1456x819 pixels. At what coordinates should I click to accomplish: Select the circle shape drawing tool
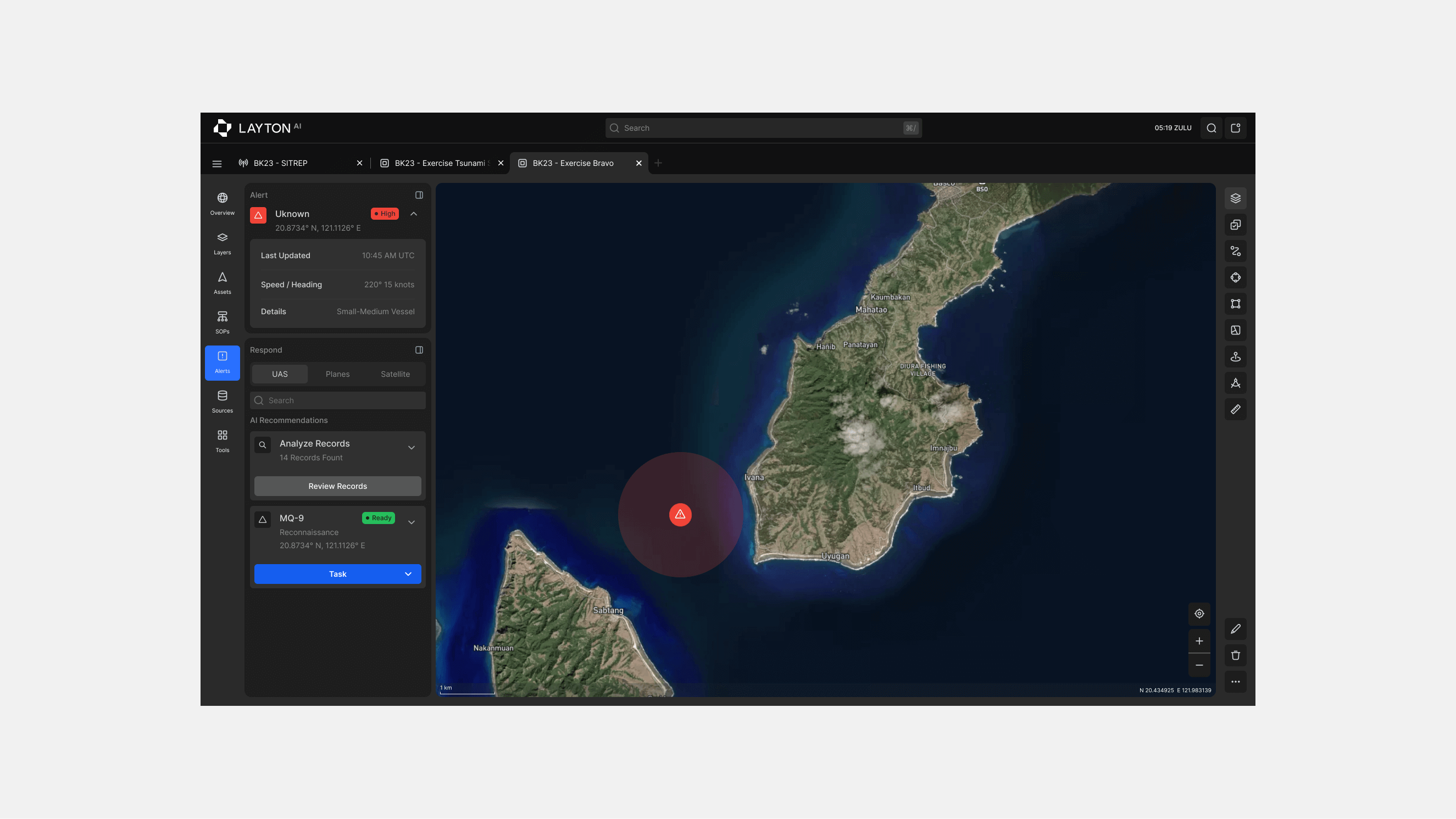pyautogui.click(x=1235, y=277)
